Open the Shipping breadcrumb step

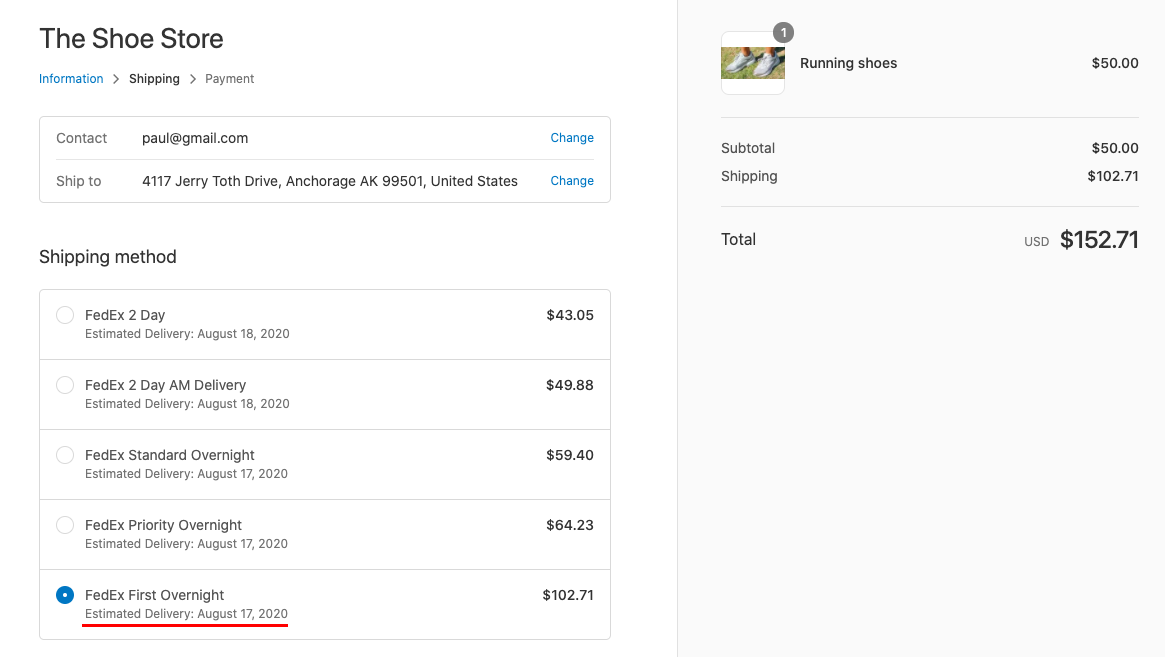click(154, 79)
